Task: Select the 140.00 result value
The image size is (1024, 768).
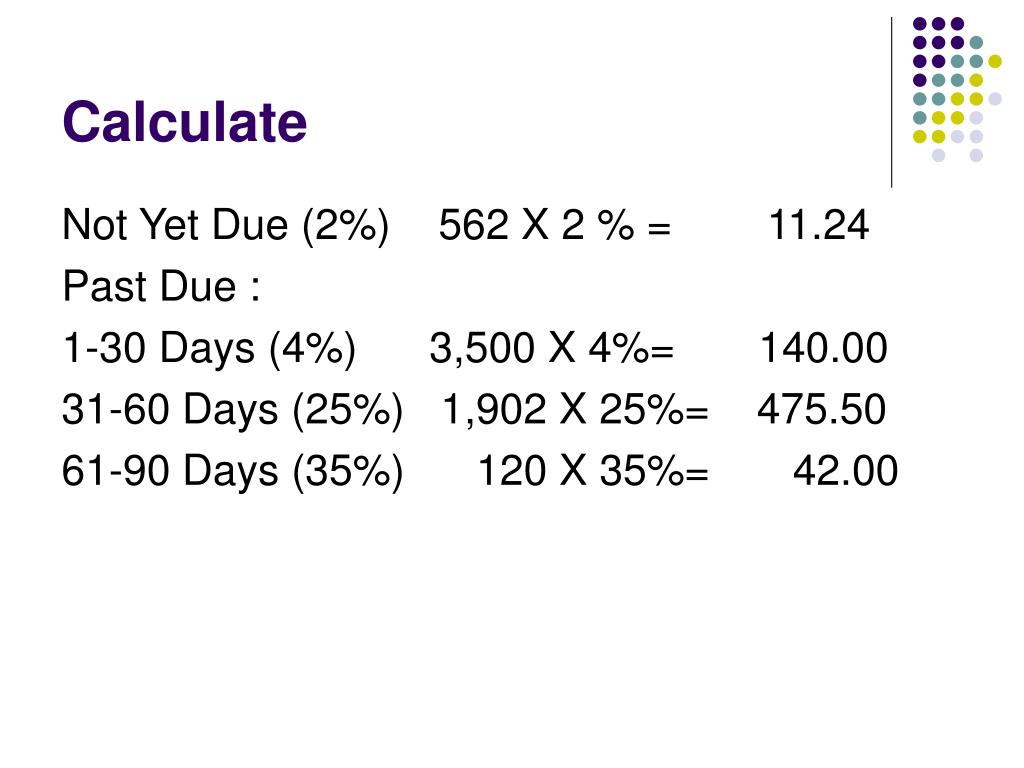Action: point(824,347)
